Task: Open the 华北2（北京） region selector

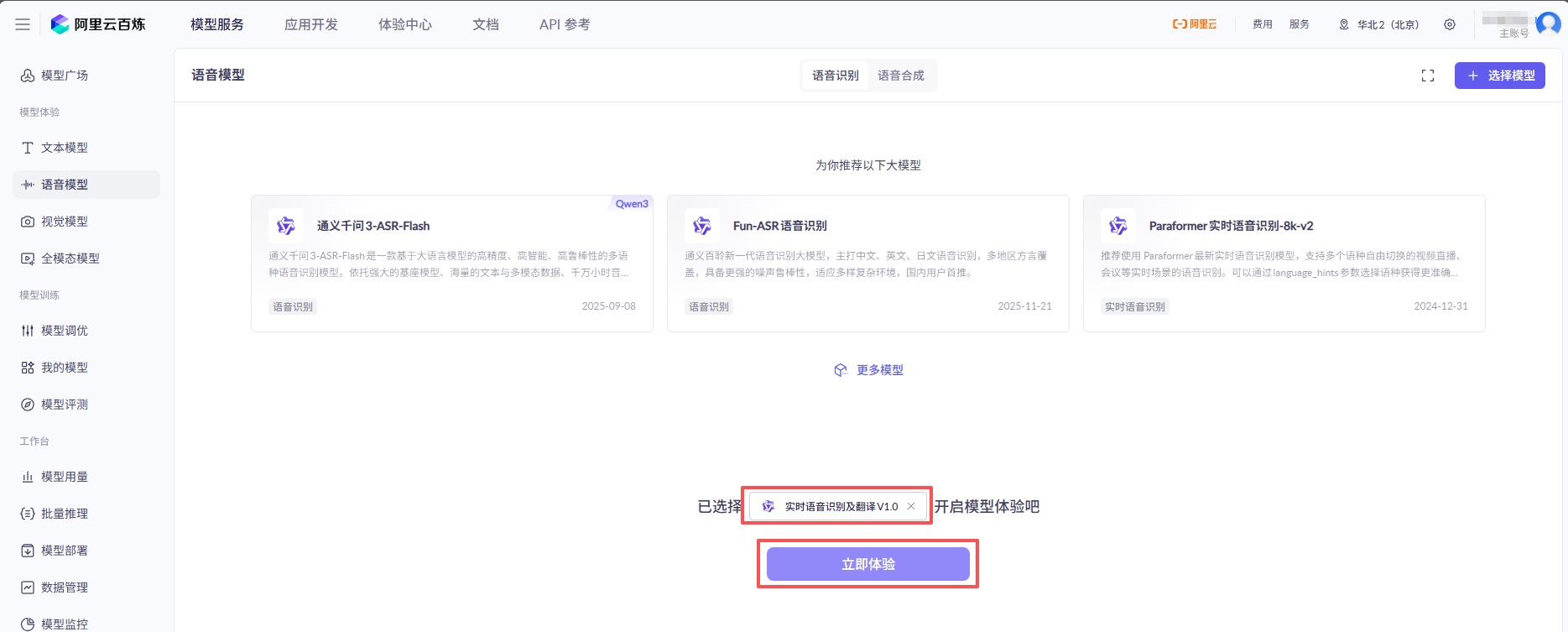Action: pyautogui.click(x=1378, y=24)
